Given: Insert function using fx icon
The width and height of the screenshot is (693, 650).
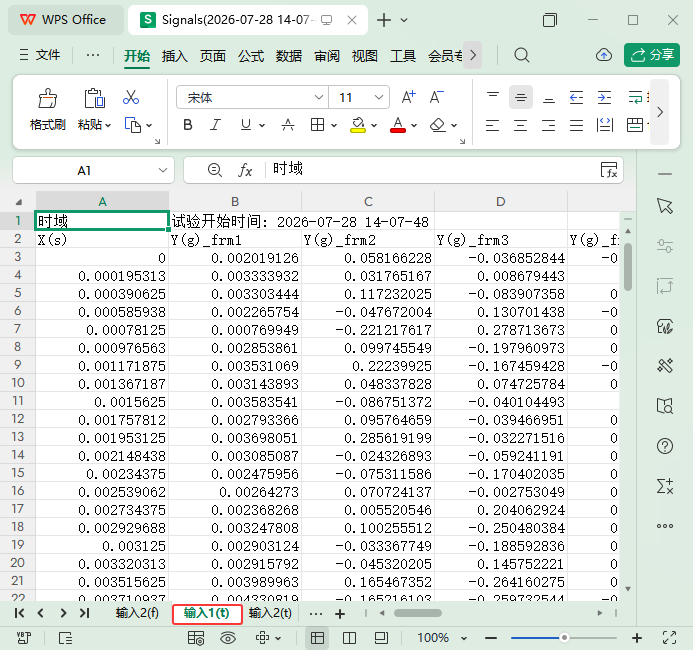Looking at the screenshot, I should click(245, 170).
